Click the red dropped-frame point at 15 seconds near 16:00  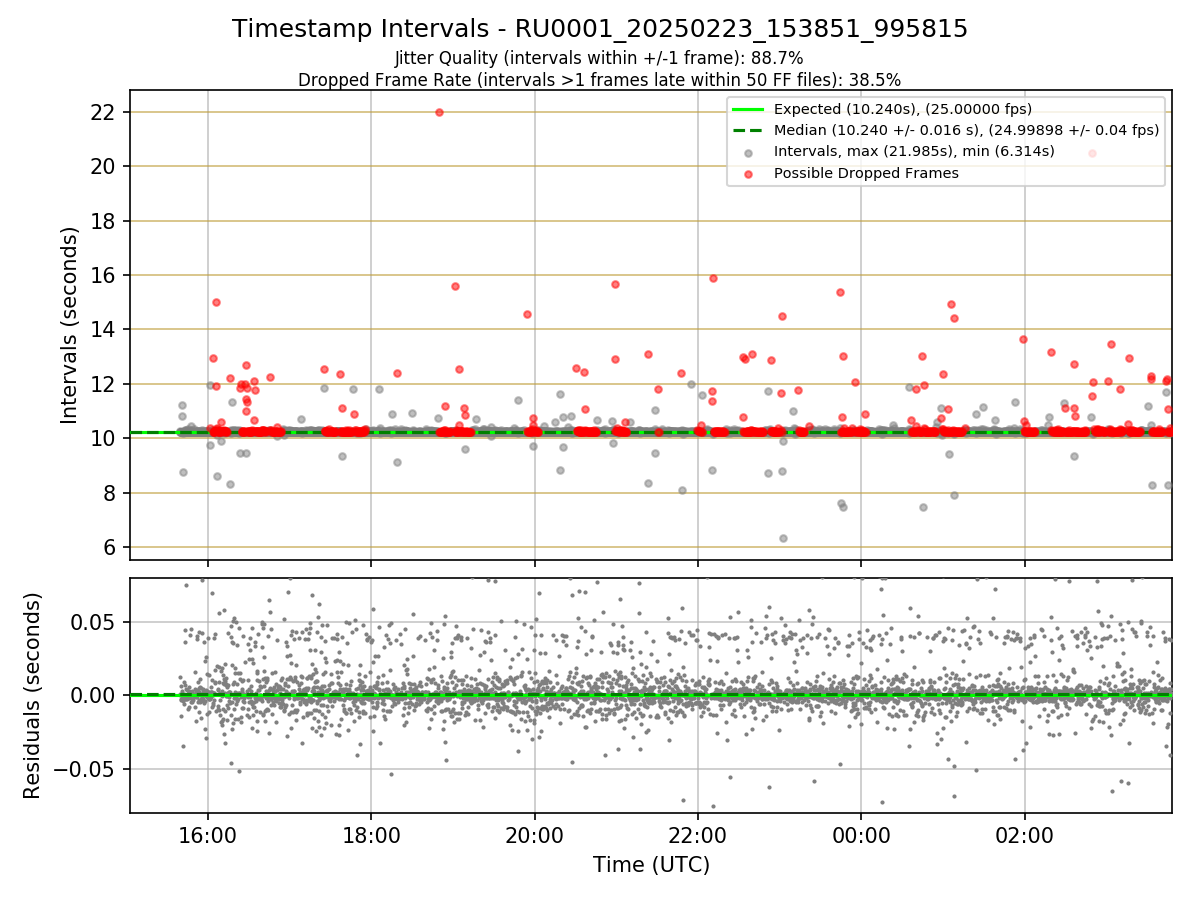216,302
